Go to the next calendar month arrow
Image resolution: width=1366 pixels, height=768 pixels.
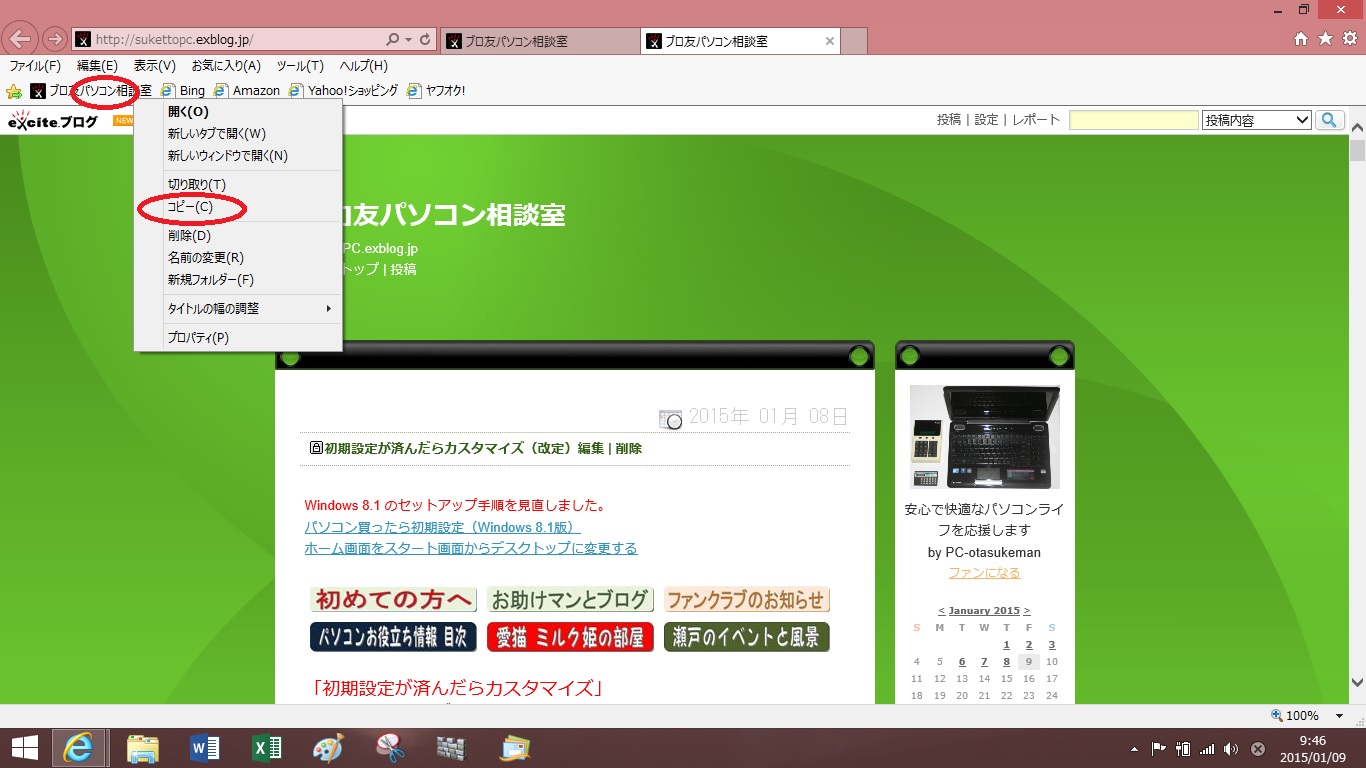coord(1027,610)
